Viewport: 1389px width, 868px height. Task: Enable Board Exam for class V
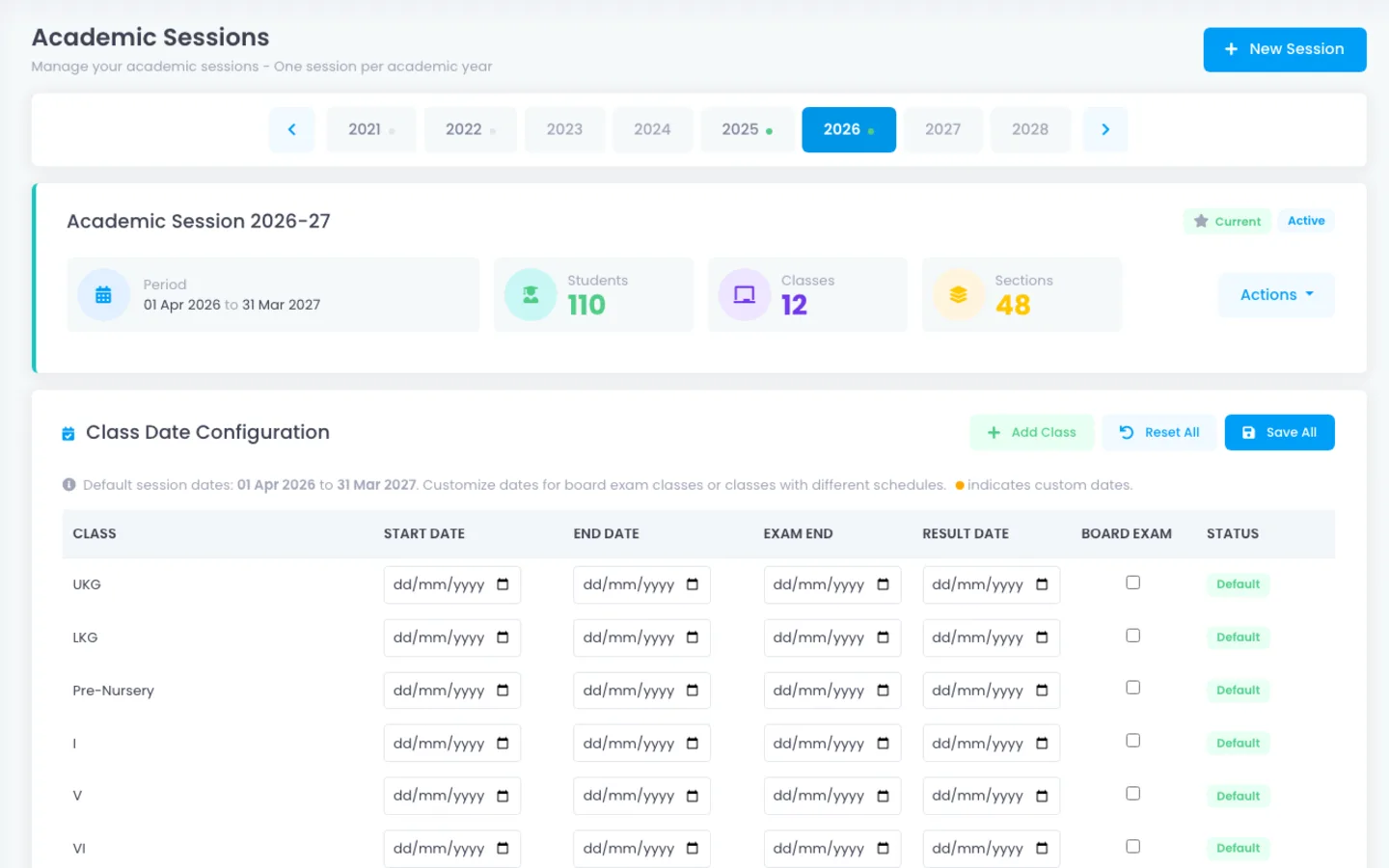[x=1133, y=794]
